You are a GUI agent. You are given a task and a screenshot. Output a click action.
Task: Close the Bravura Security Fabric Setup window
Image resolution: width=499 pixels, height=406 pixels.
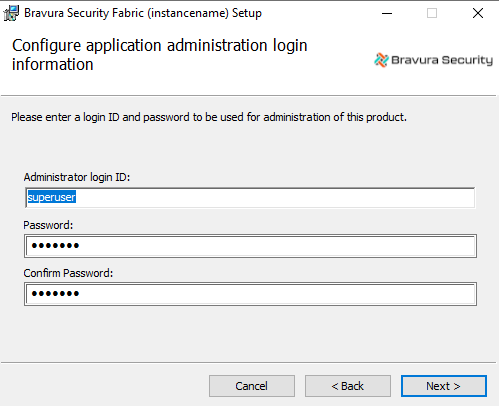coord(478,13)
